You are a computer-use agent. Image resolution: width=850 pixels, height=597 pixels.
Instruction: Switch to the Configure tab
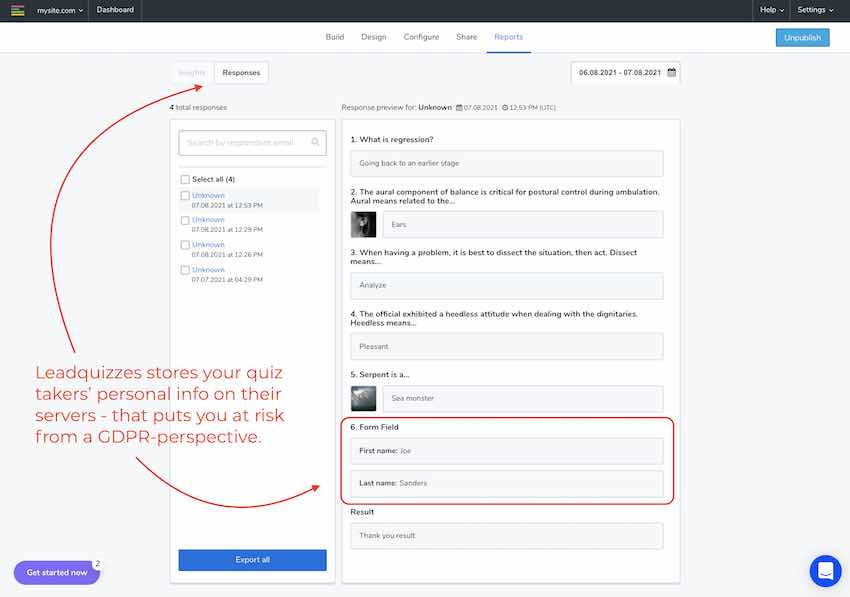coord(421,37)
